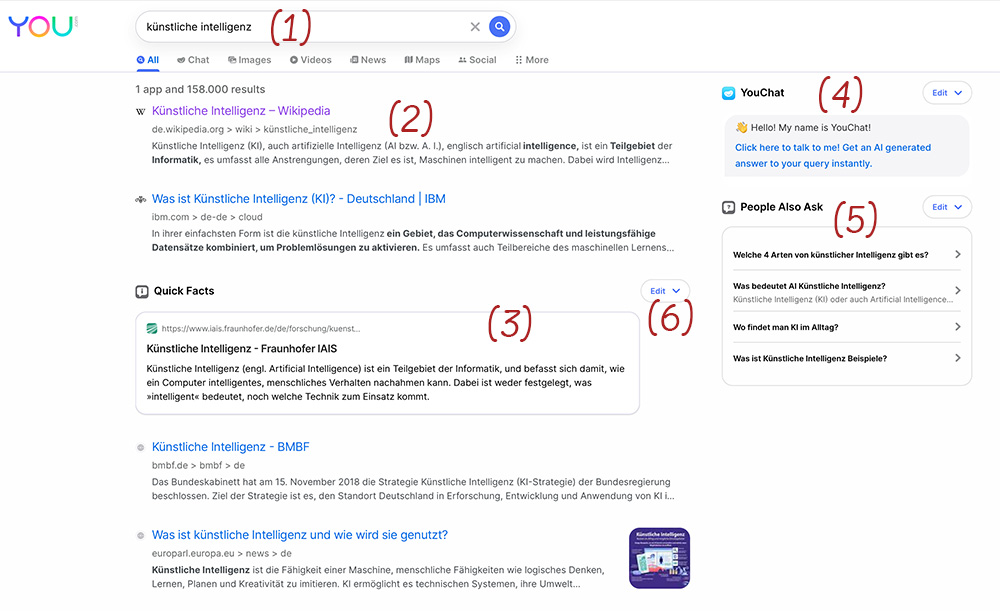Viewport: 1000px width, 611px height.
Task: Click the 'bmbf.de > bmbf > de' breadcrumb
Action: coord(198,466)
